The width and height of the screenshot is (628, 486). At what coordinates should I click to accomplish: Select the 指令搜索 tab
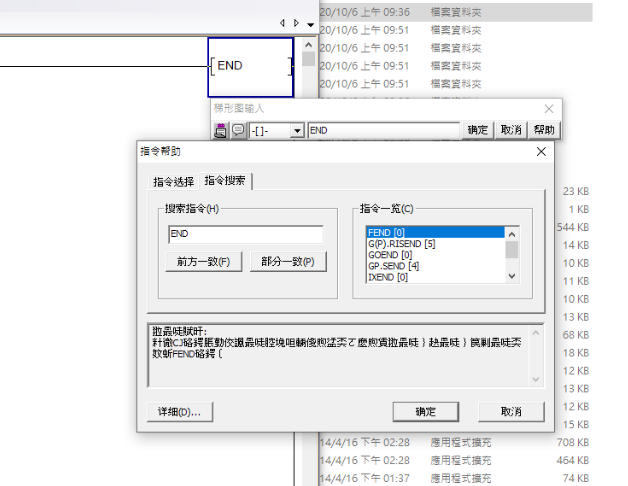(x=224, y=180)
